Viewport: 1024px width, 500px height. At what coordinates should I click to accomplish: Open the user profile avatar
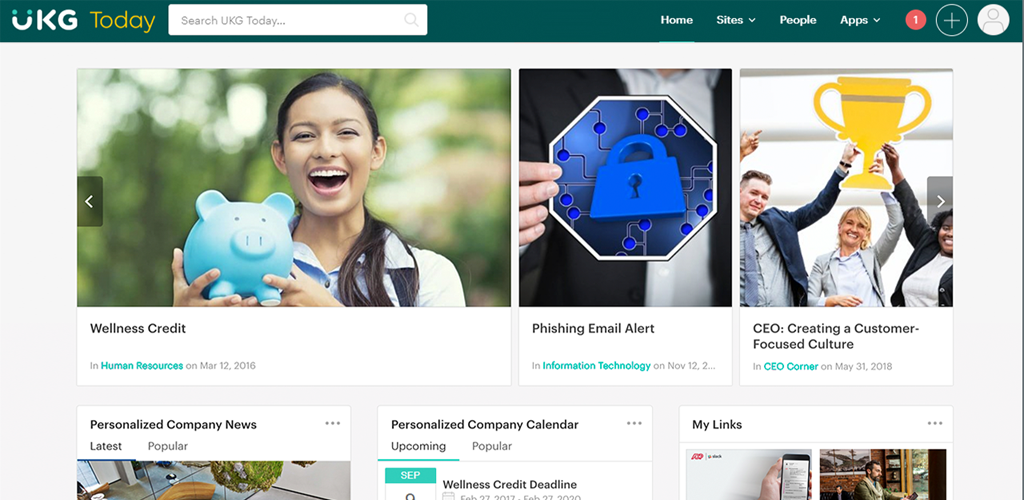pos(993,20)
